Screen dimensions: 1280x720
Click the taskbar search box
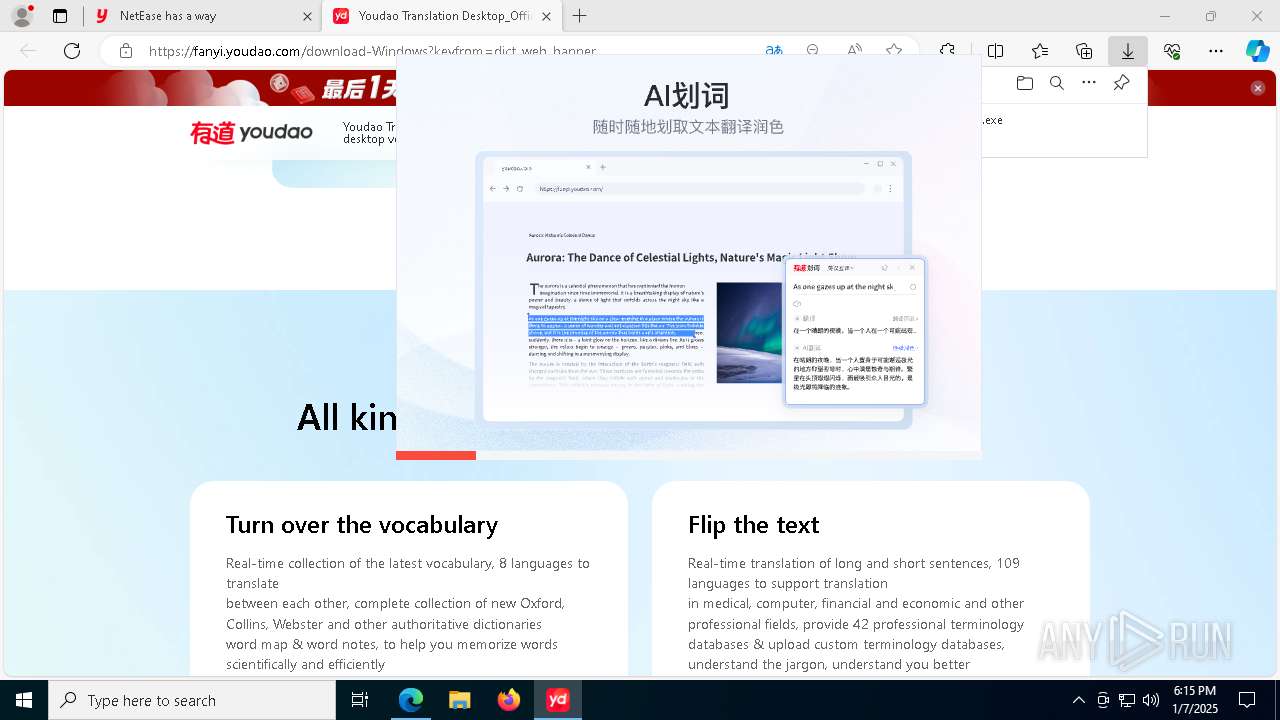click(192, 700)
